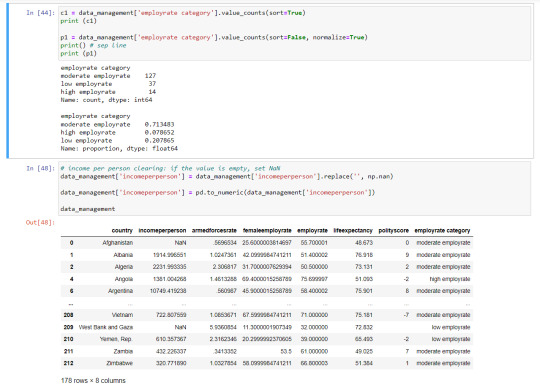Click the polityscore column header
The image size is (540, 388).
tap(394, 230)
